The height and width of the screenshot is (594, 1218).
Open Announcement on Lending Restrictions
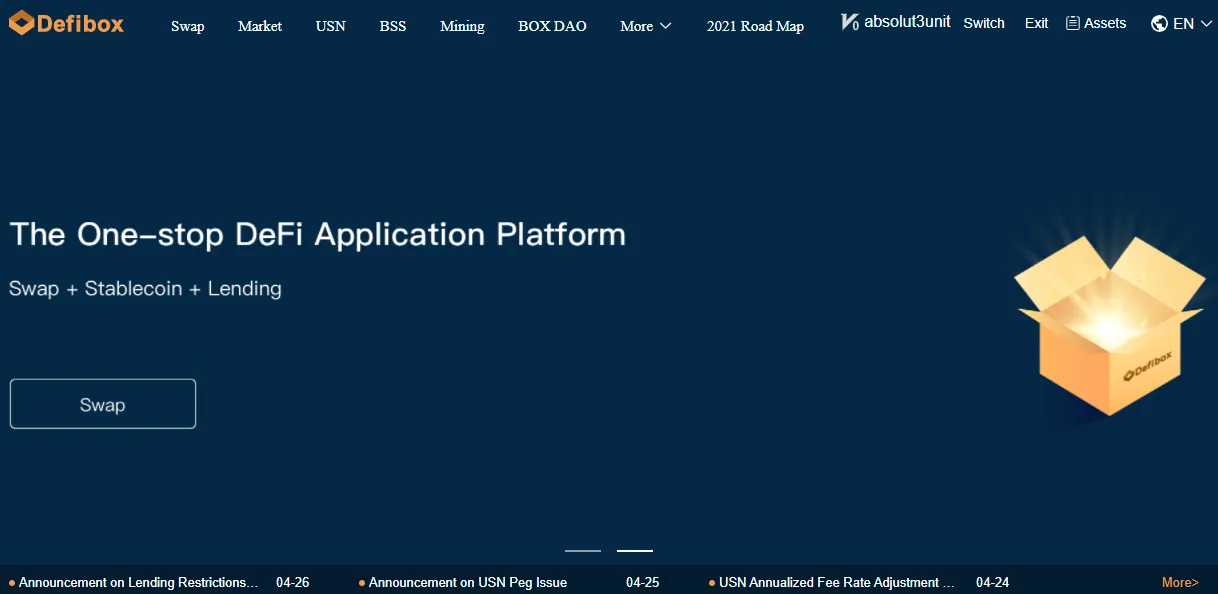click(x=138, y=582)
